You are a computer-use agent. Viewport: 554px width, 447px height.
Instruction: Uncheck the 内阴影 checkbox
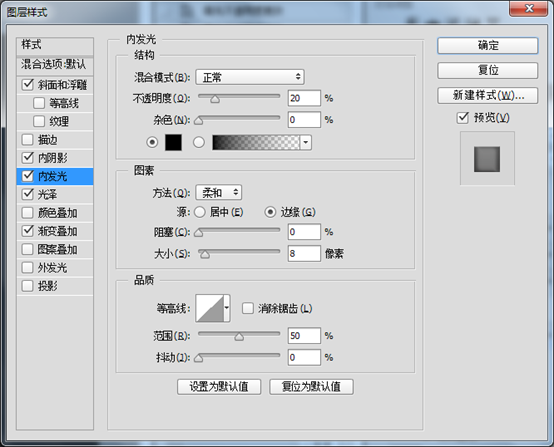(28, 158)
